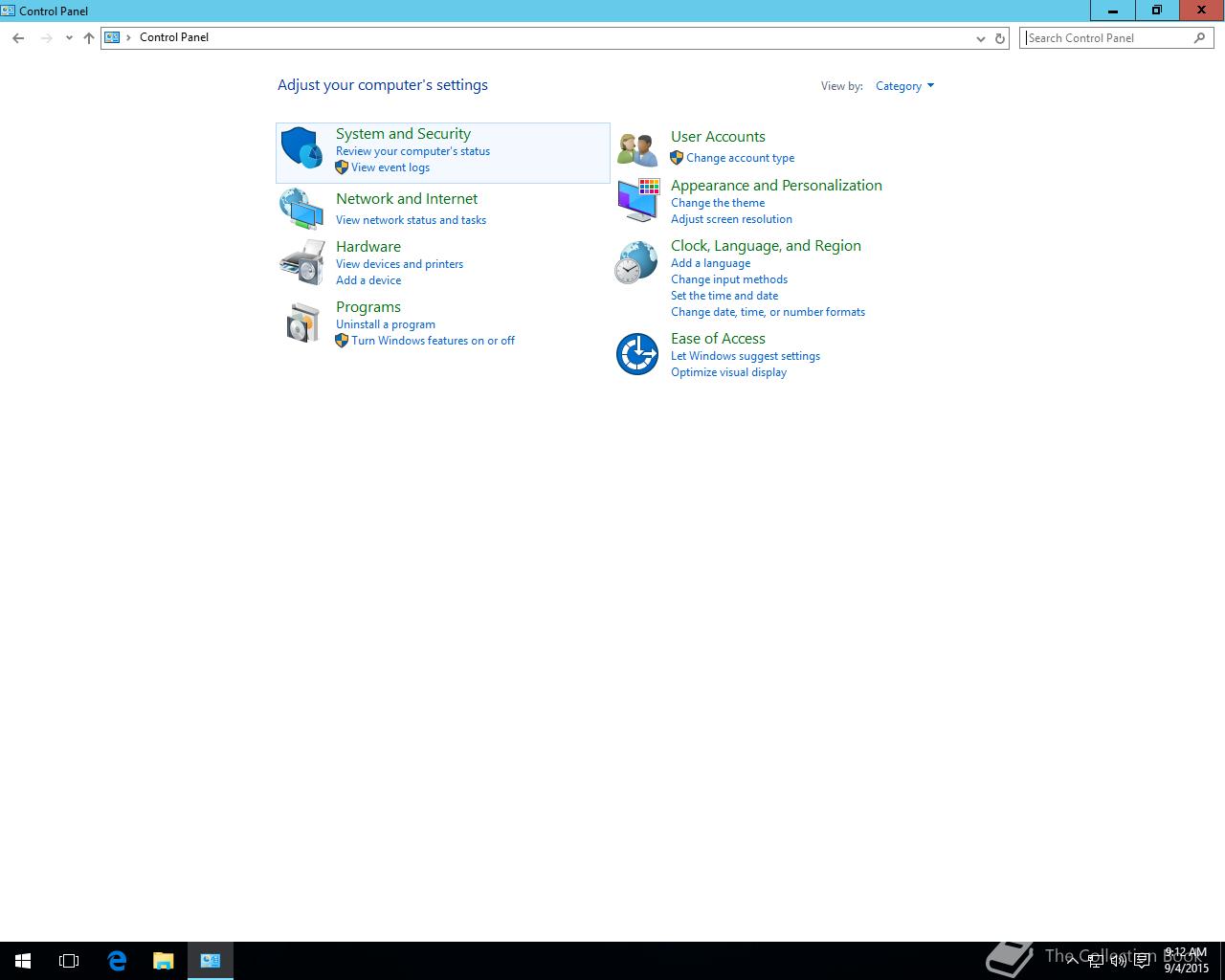The image size is (1225, 980).
Task: Click Let Windows suggest settings
Action: click(746, 356)
